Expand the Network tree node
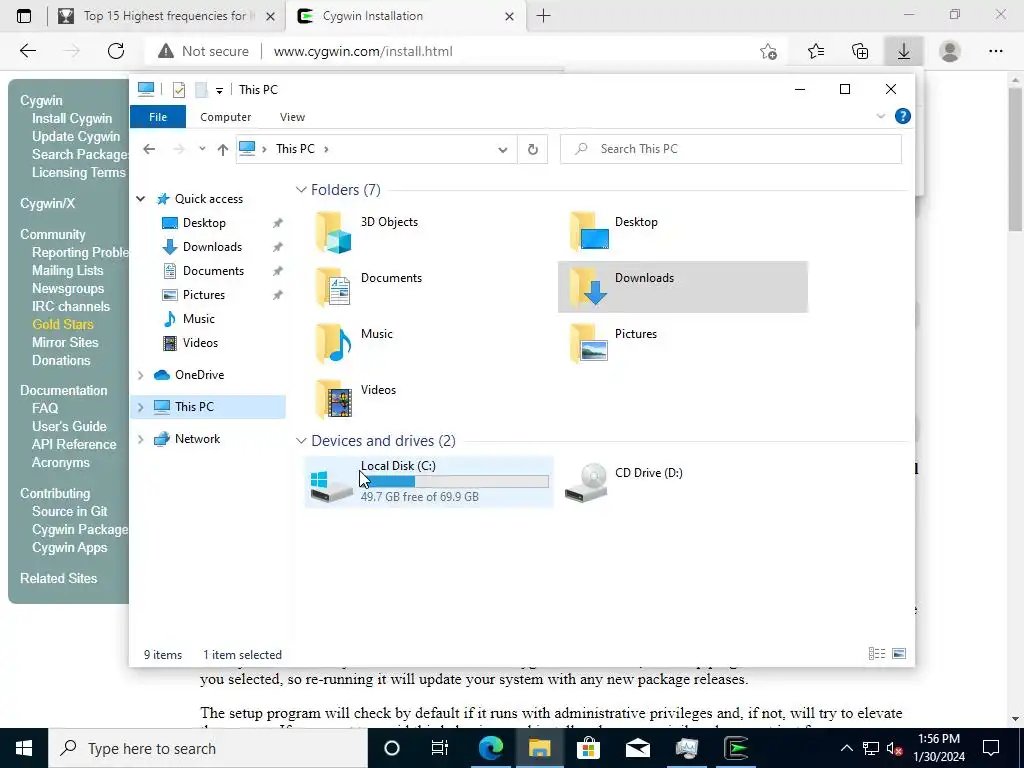Viewport: 1024px width, 768px height. tap(140, 439)
